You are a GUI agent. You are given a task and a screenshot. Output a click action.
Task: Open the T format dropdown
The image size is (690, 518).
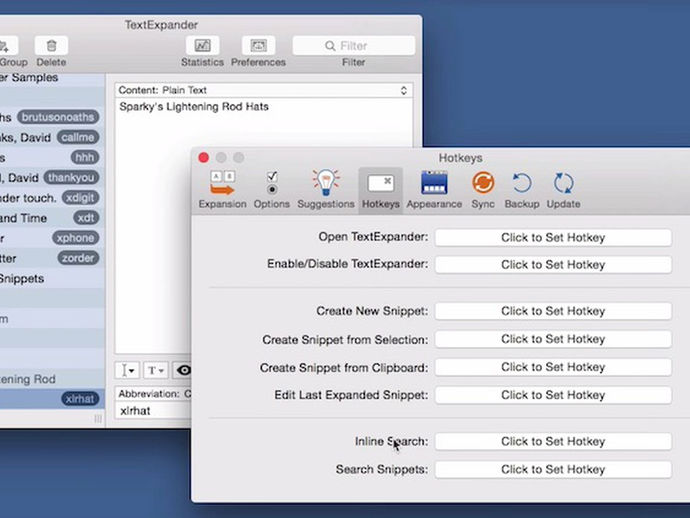(x=155, y=371)
